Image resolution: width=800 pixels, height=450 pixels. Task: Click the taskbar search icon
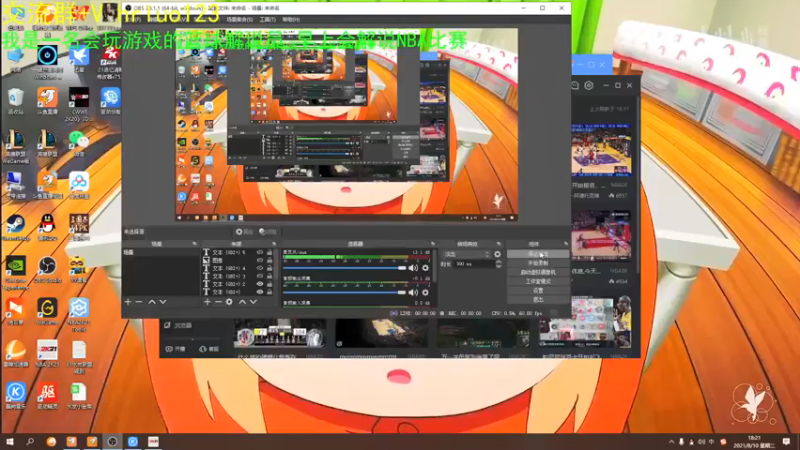[x=30, y=441]
